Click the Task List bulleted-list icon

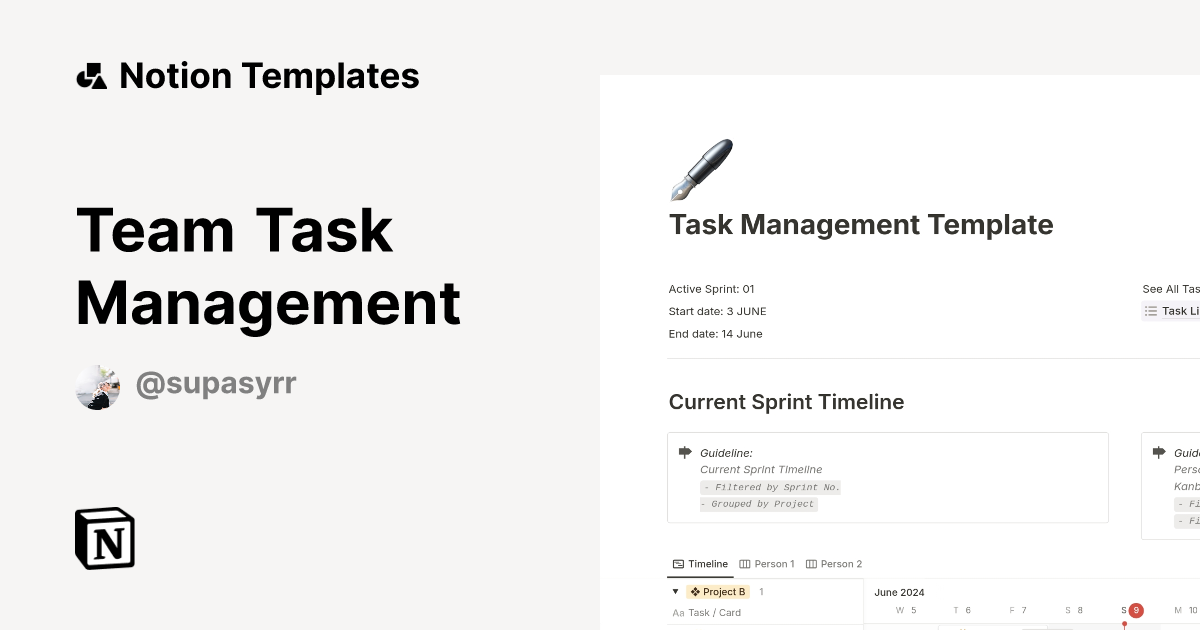tap(1151, 311)
